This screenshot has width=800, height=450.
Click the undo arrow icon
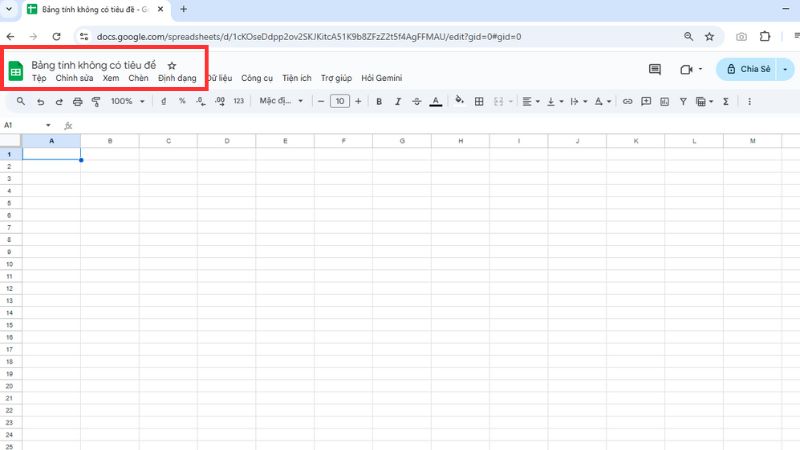40,101
